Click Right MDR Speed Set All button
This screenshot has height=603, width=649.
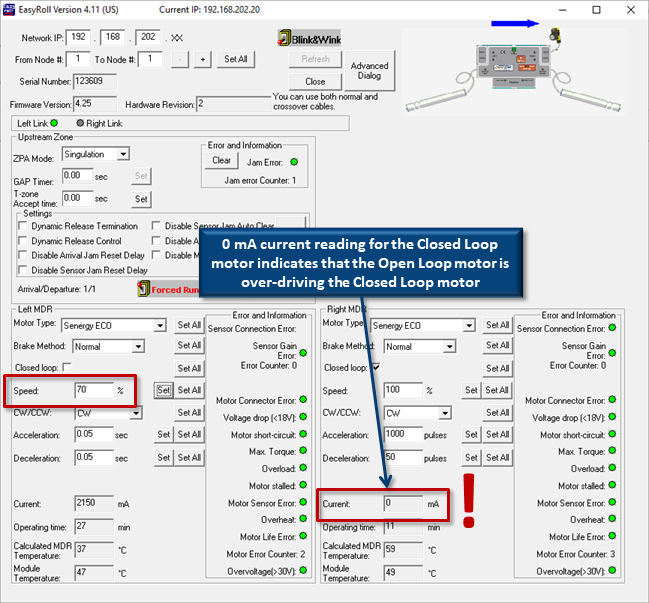[x=497, y=390]
